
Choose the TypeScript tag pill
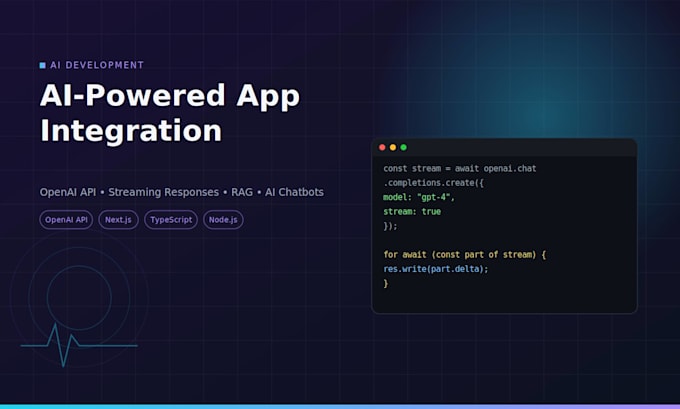point(171,220)
